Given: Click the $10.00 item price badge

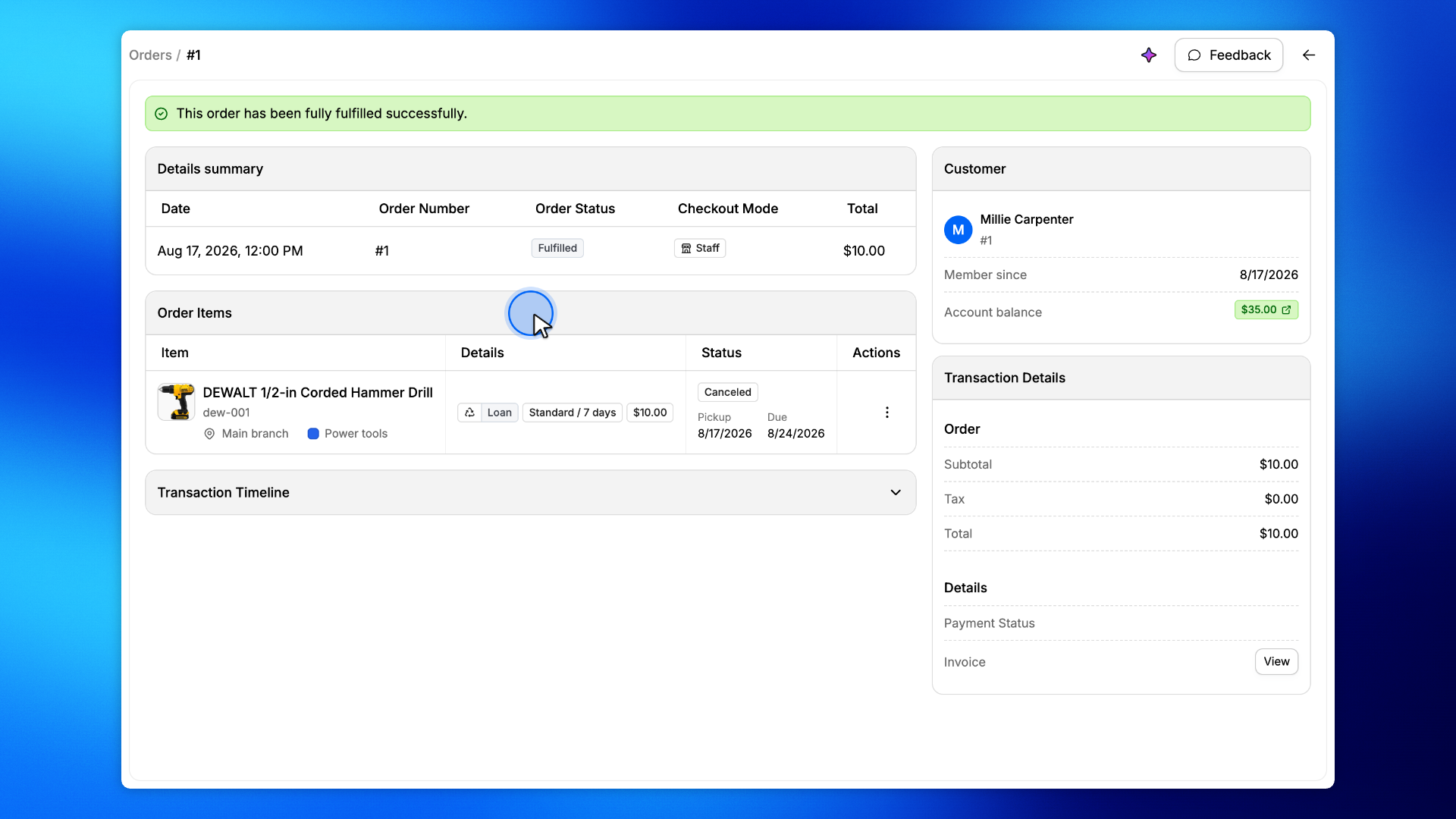Looking at the screenshot, I should 650,413.
